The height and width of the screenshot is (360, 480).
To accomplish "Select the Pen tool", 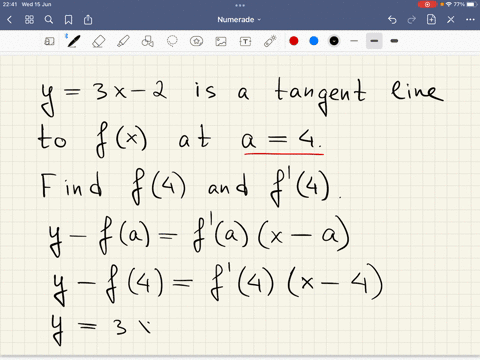I will 73,41.
